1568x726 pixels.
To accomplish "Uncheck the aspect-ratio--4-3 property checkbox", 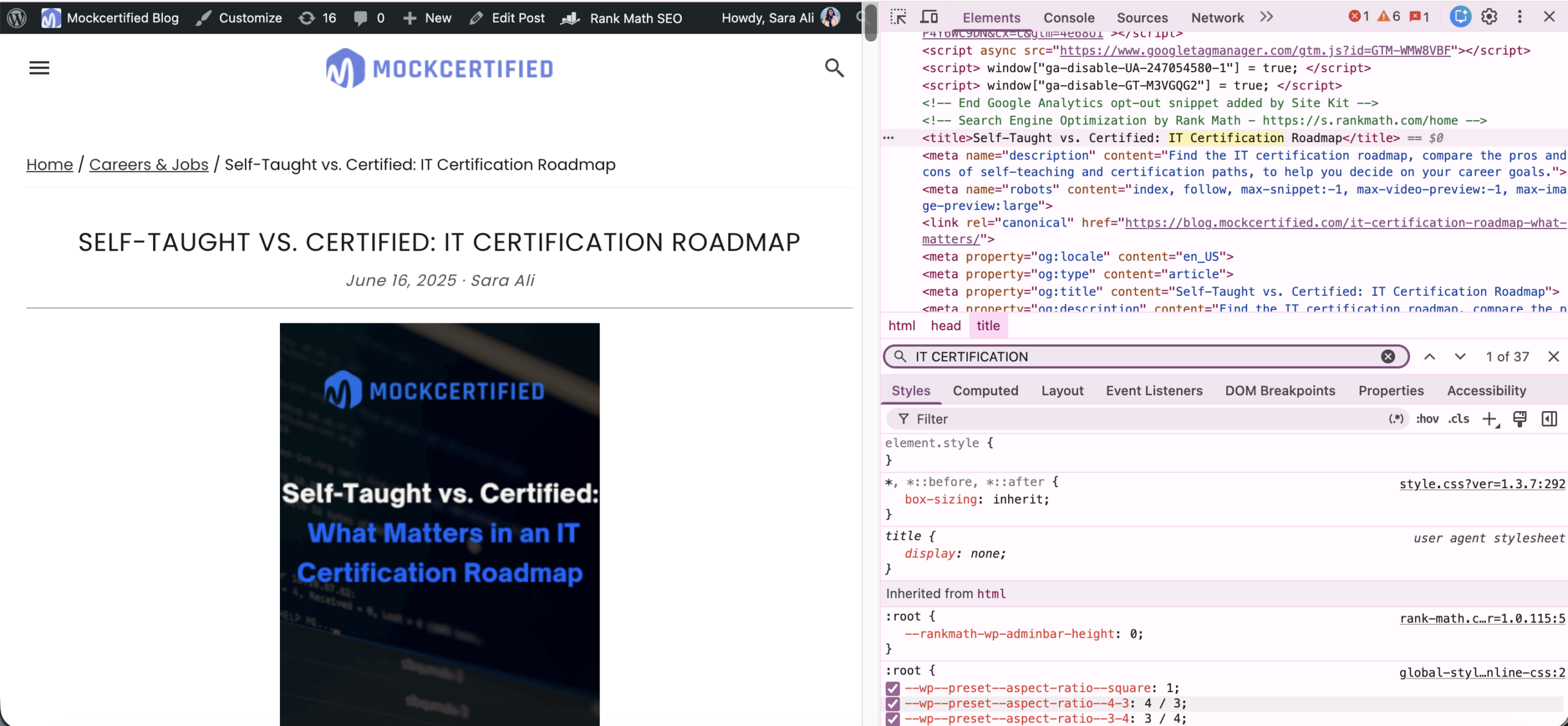I will click(893, 703).
